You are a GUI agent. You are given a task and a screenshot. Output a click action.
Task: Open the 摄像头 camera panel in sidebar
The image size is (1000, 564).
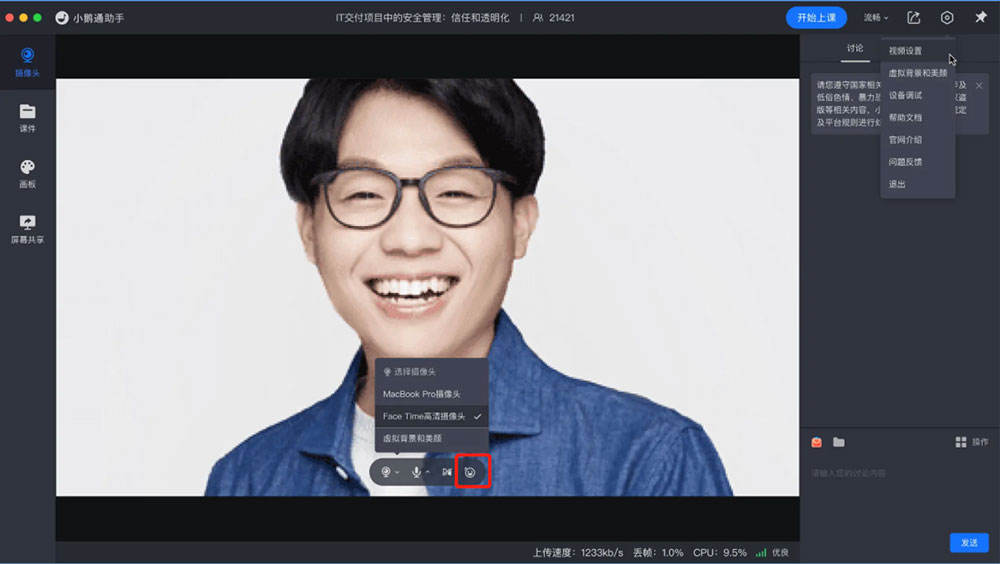(28, 62)
